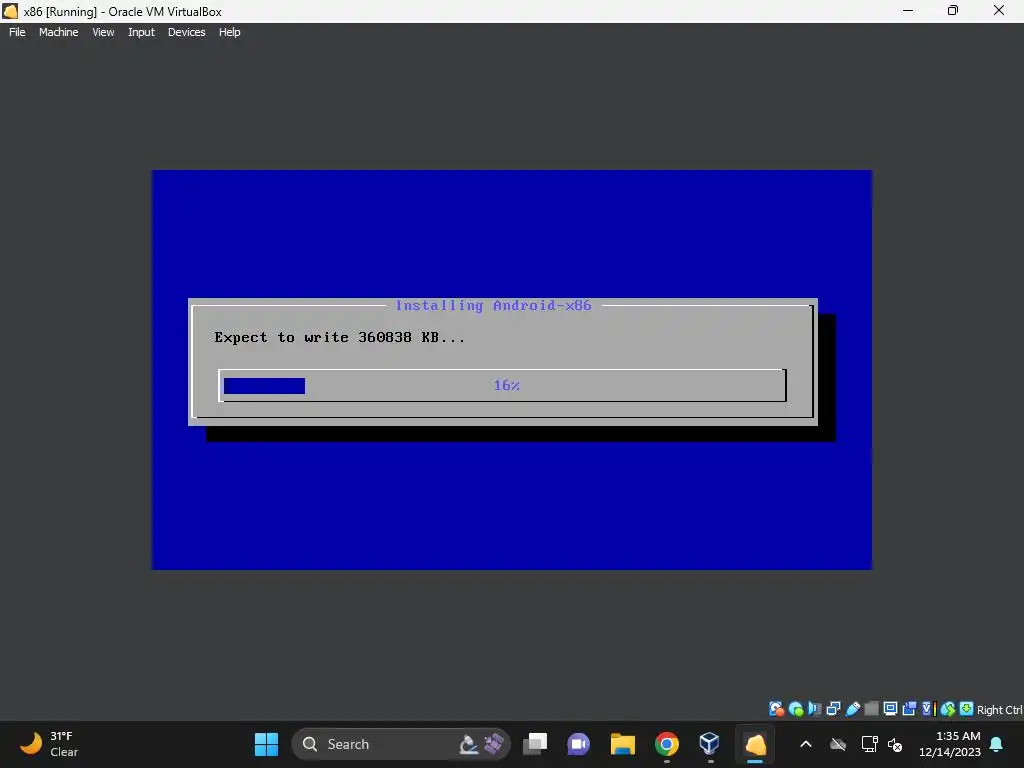Image resolution: width=1024 pixels, height=768 pixels.
Task: Open the Devices menu
Action: 187,32
